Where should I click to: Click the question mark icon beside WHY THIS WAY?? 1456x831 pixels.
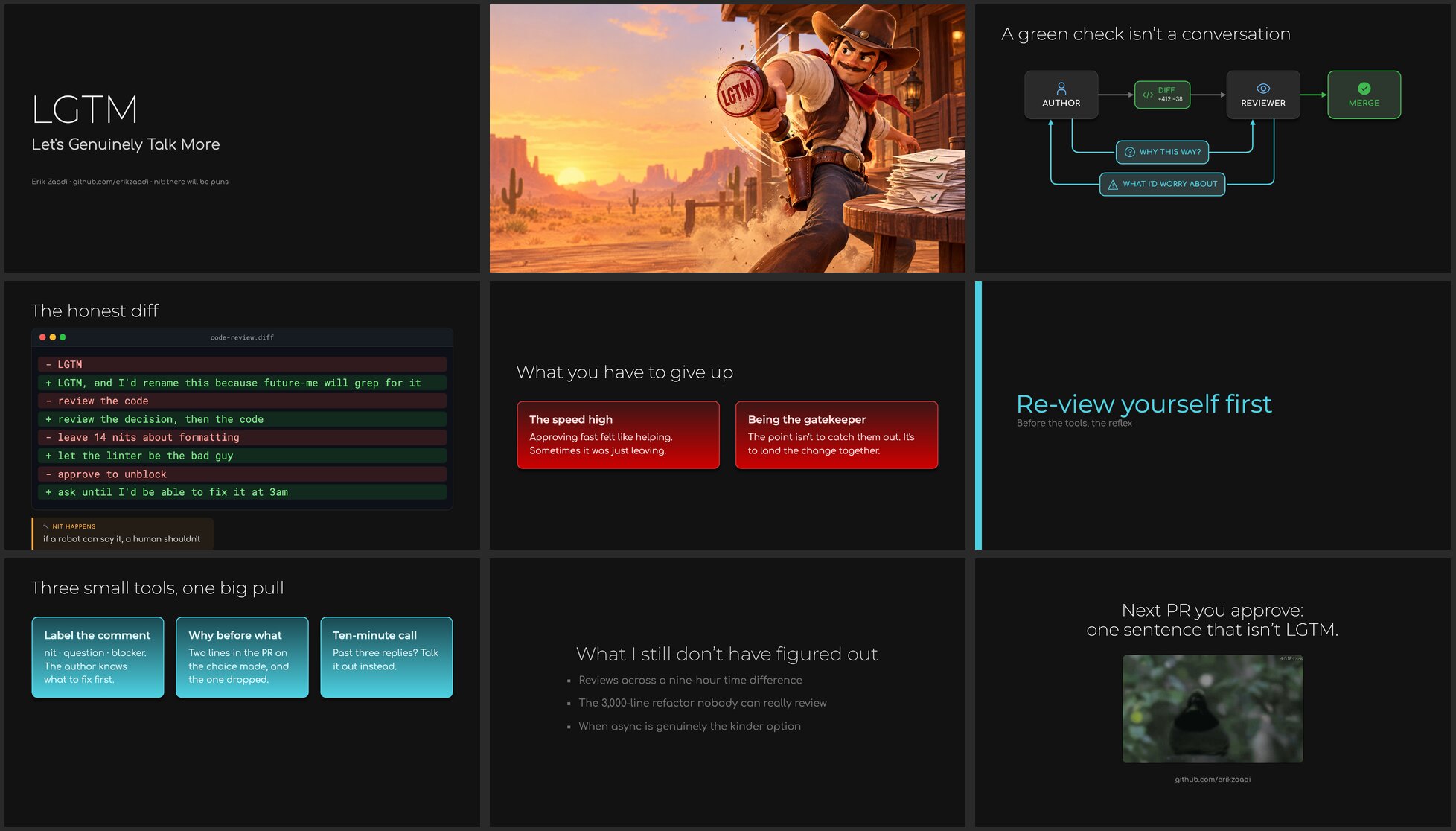coord(1129,152)
